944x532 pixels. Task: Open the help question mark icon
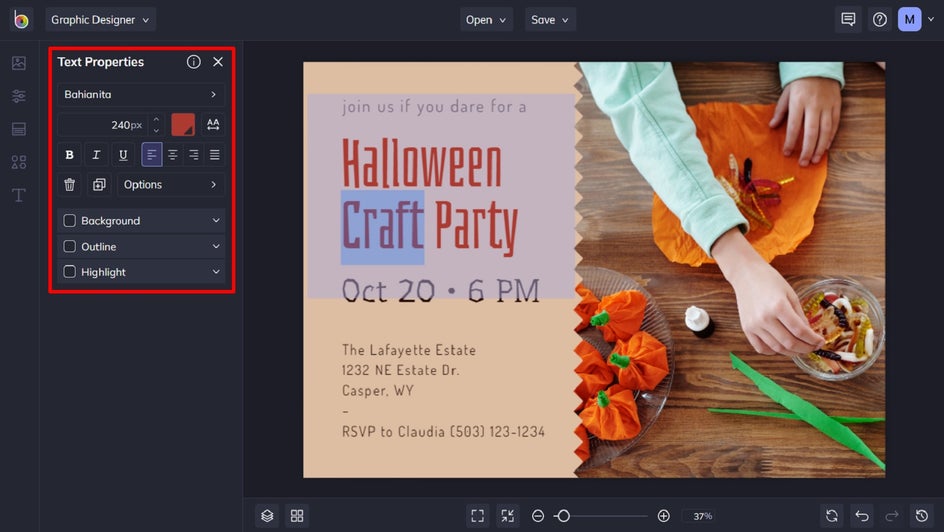click(880, 20)
